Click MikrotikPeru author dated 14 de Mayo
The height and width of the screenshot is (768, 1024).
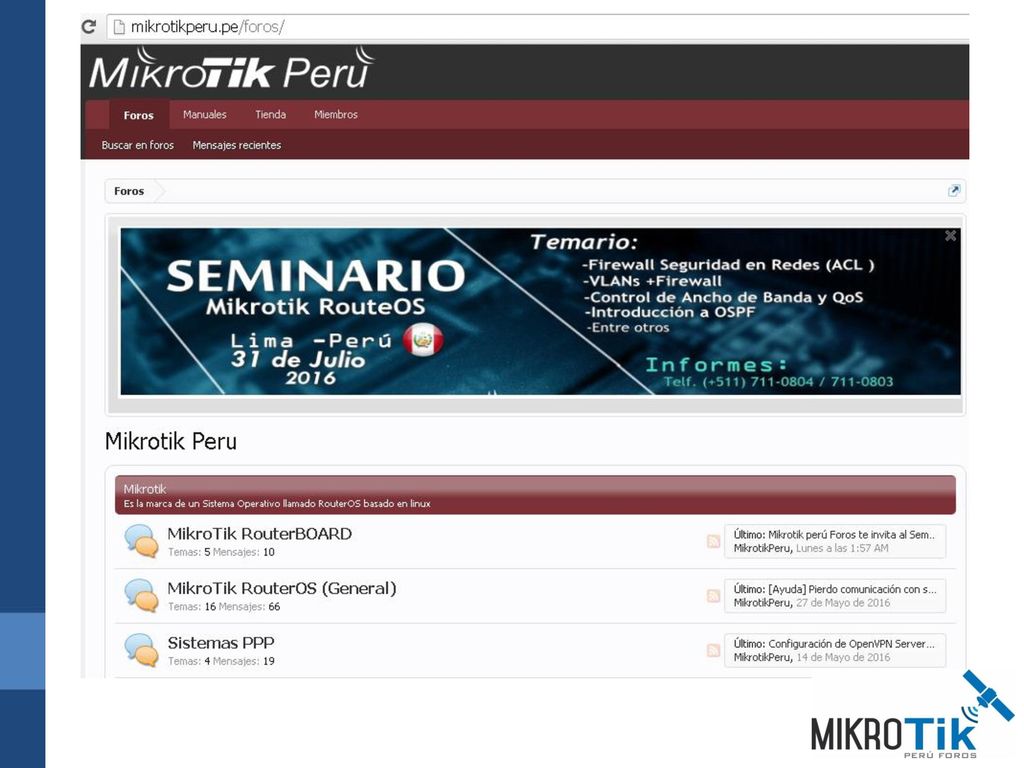click(762, 658)
